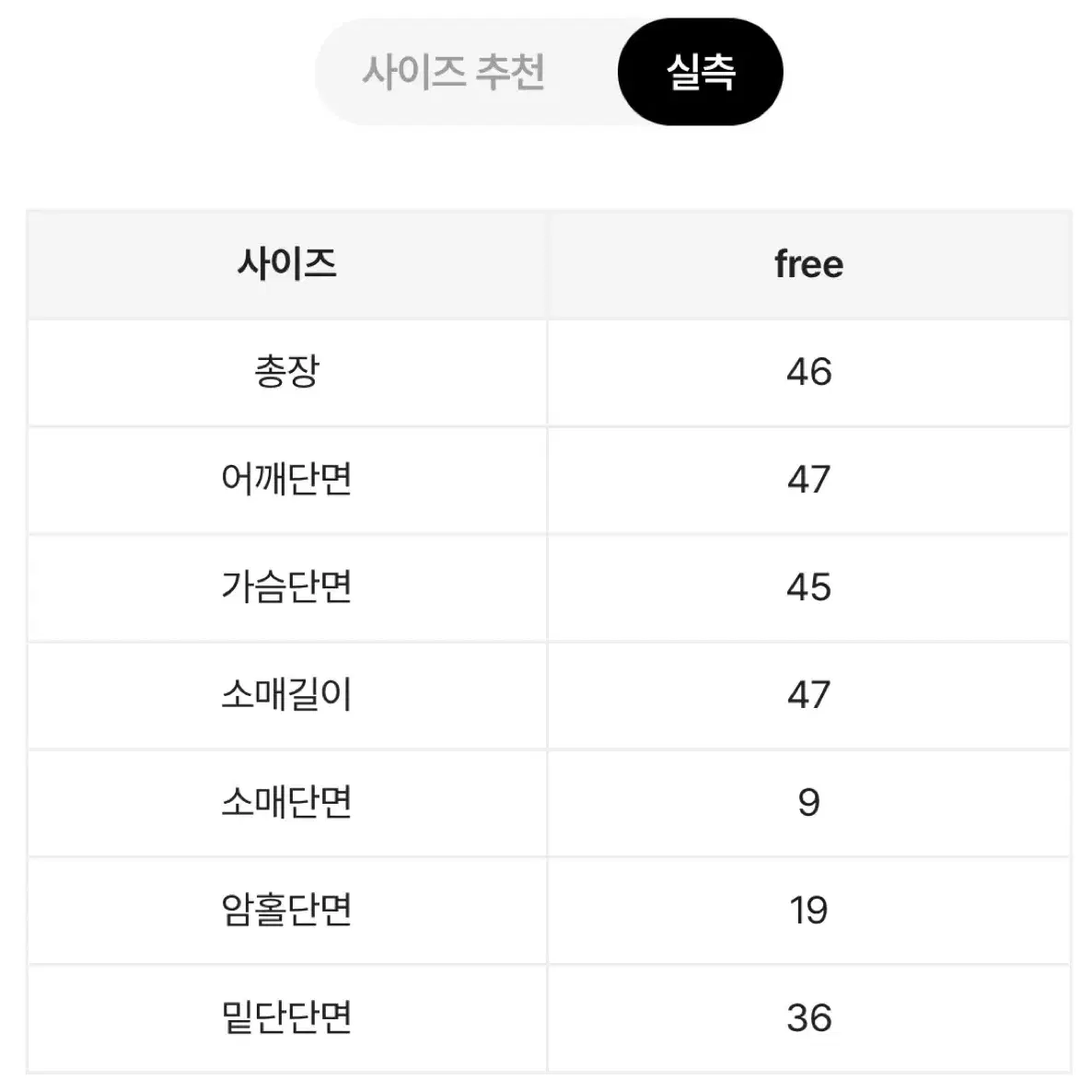
Task: Select the 소매단면 row label
Action: coord(287,802)
